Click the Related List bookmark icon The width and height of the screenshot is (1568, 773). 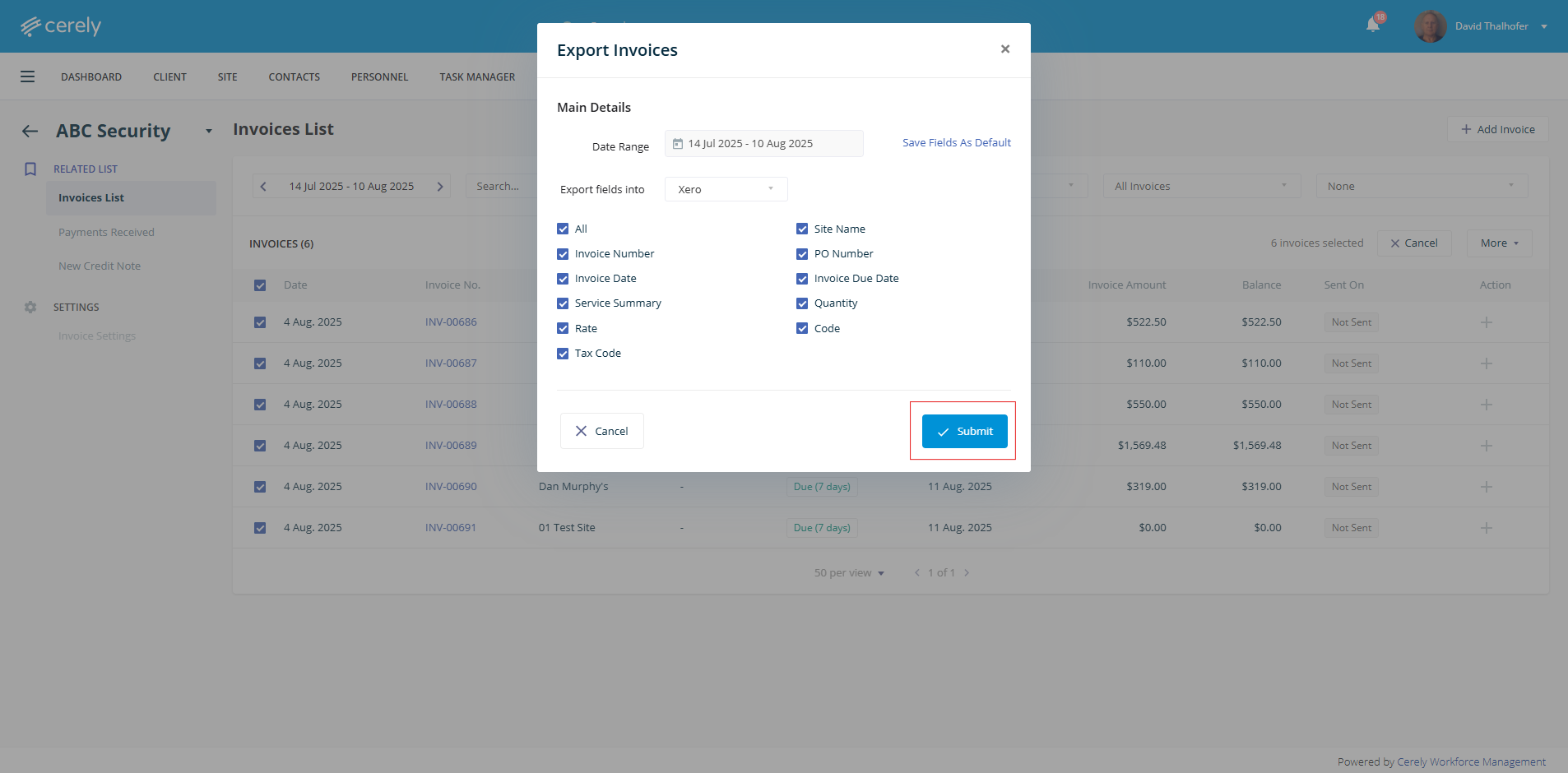pos(30,169)
